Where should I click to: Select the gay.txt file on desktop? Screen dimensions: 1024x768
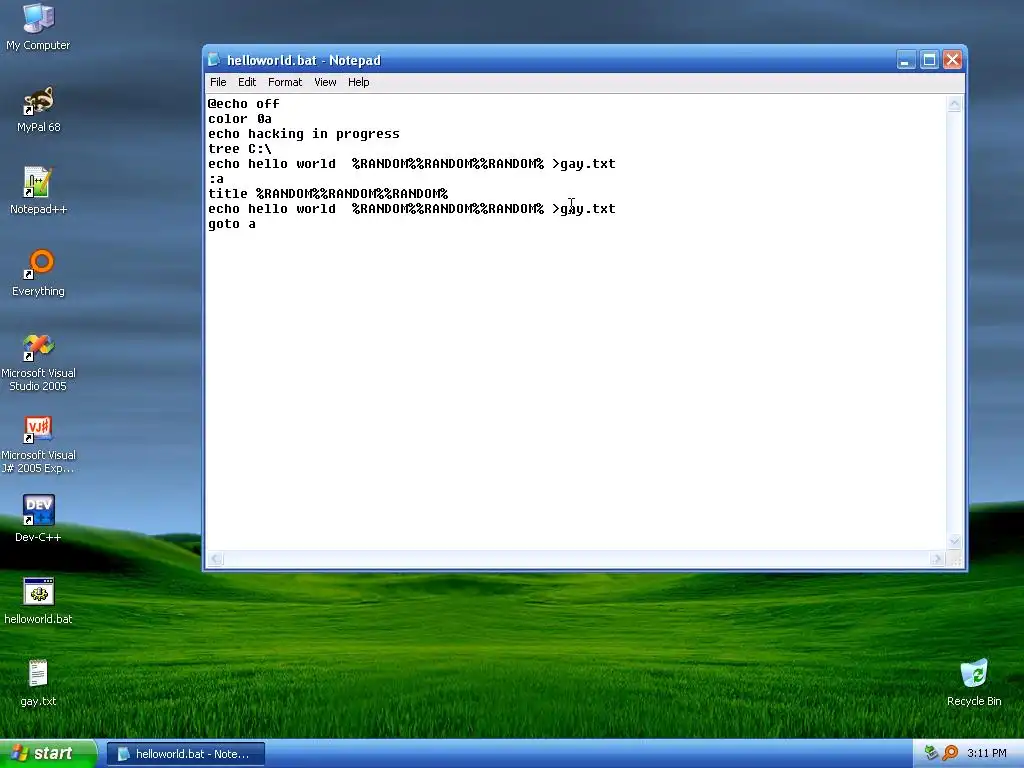point(38,682)
